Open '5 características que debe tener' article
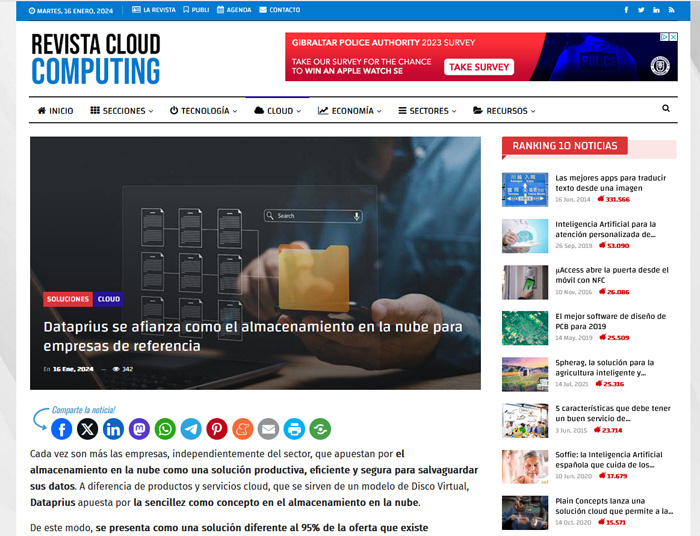 [612, 413]
